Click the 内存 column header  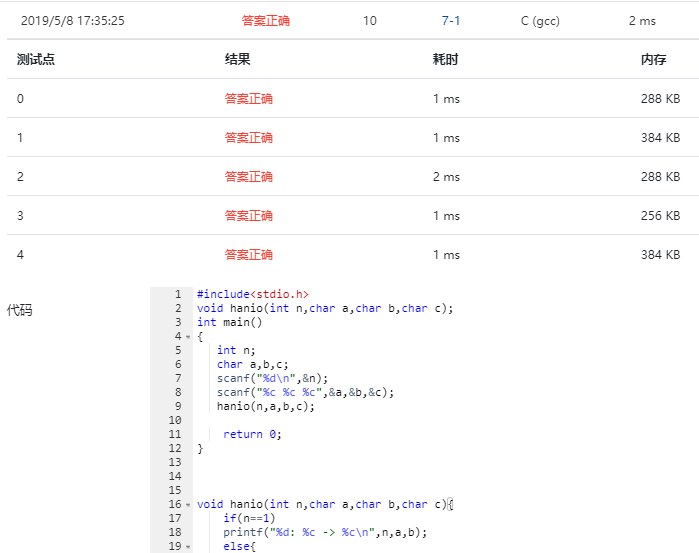654,59
